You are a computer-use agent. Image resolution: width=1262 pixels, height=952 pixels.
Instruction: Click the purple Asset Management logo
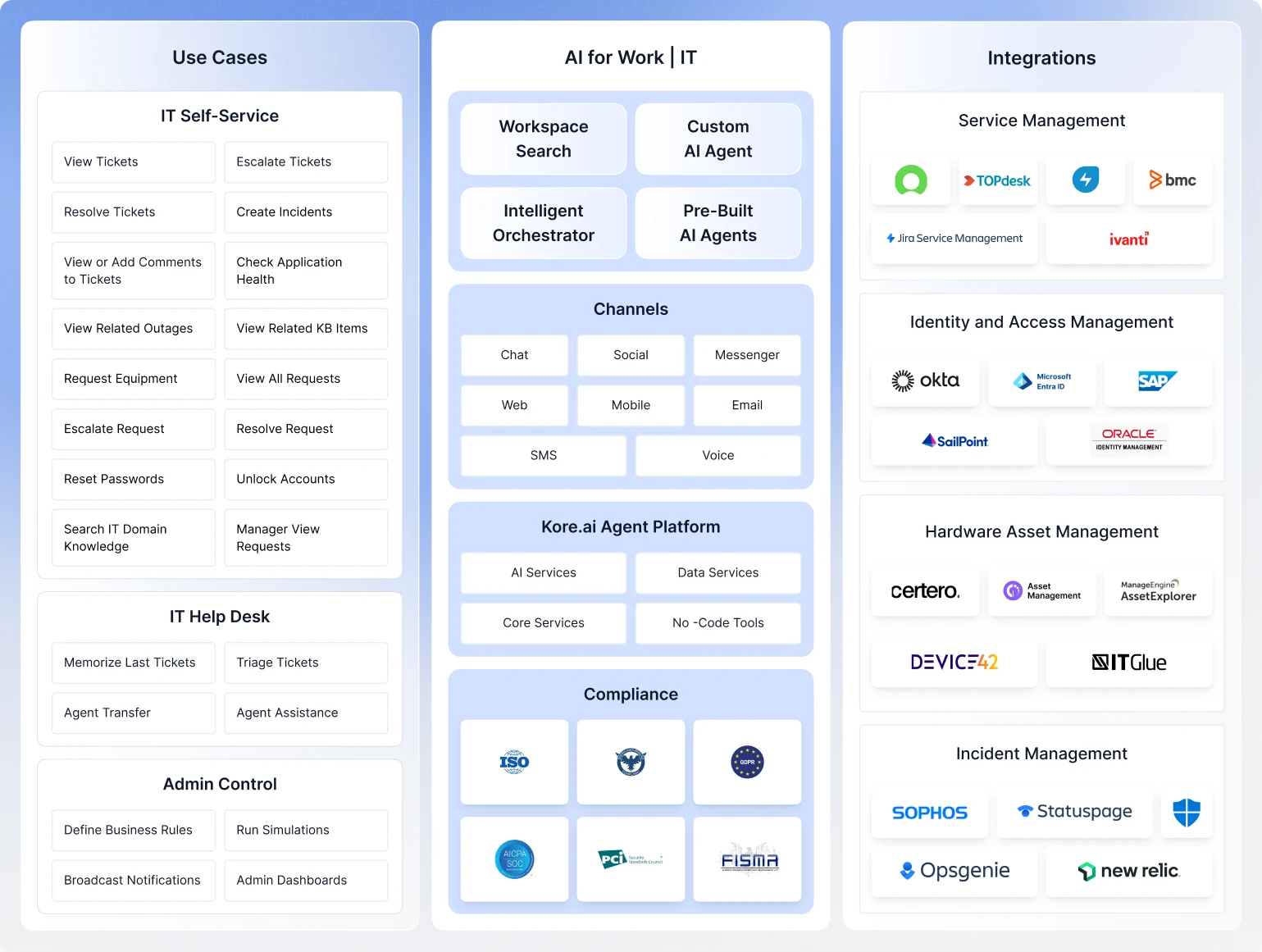coord(1041,590)
